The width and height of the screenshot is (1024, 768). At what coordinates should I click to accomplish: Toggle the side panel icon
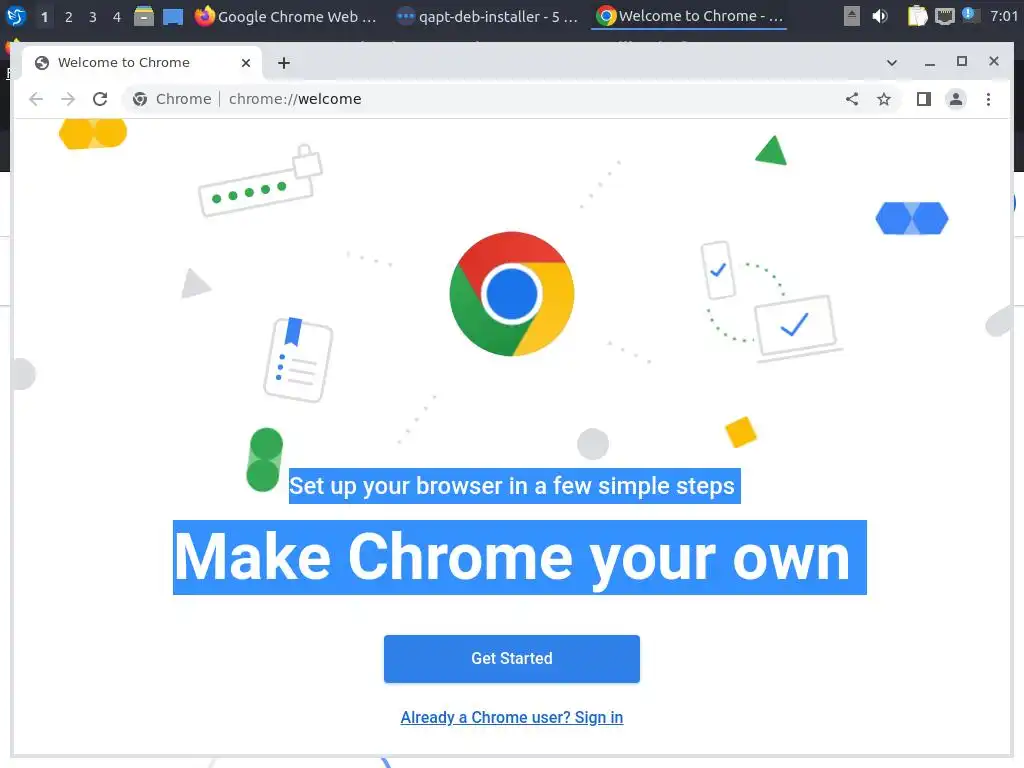point(923,99)
